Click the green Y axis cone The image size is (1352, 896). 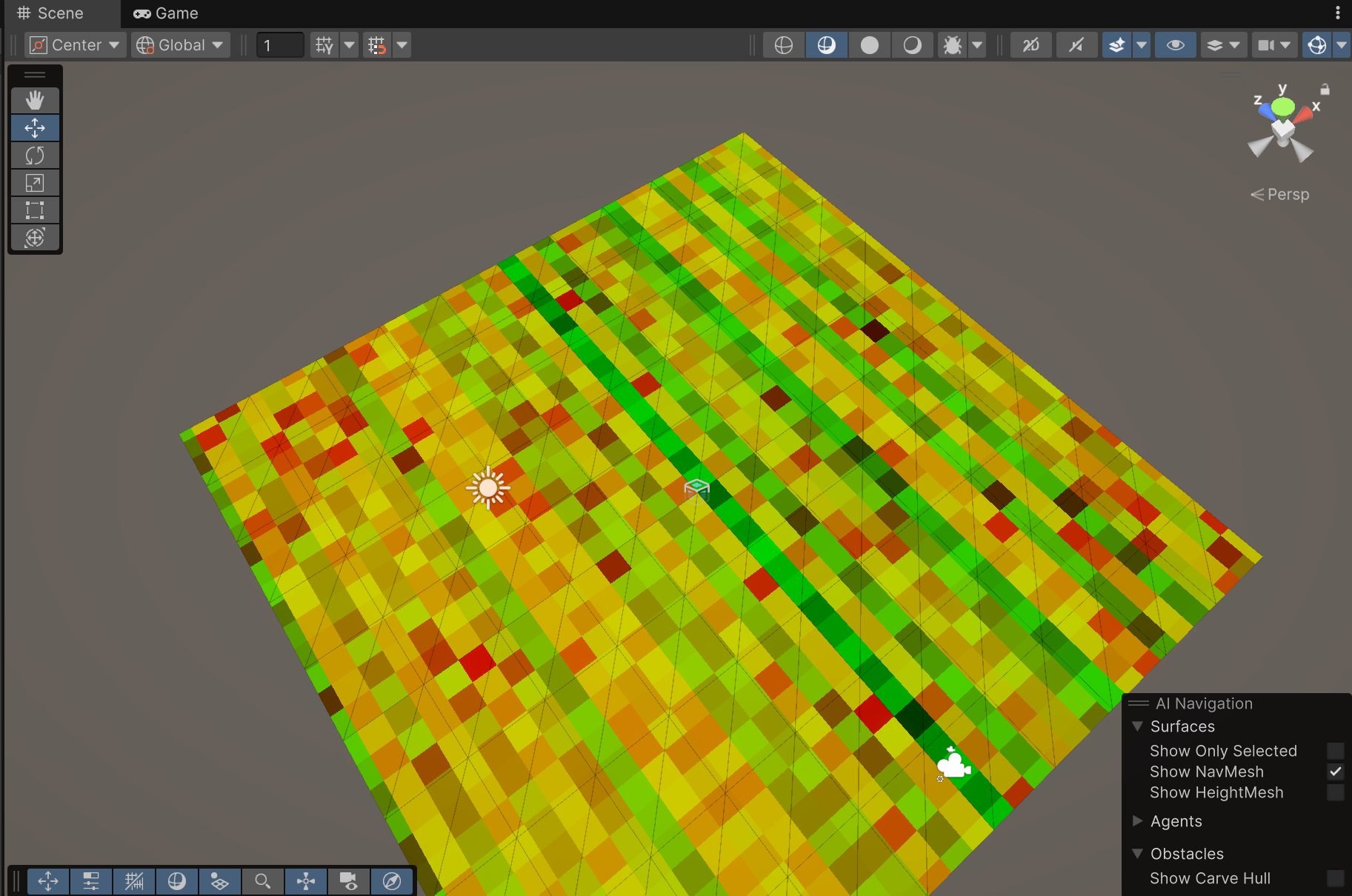1283,108
